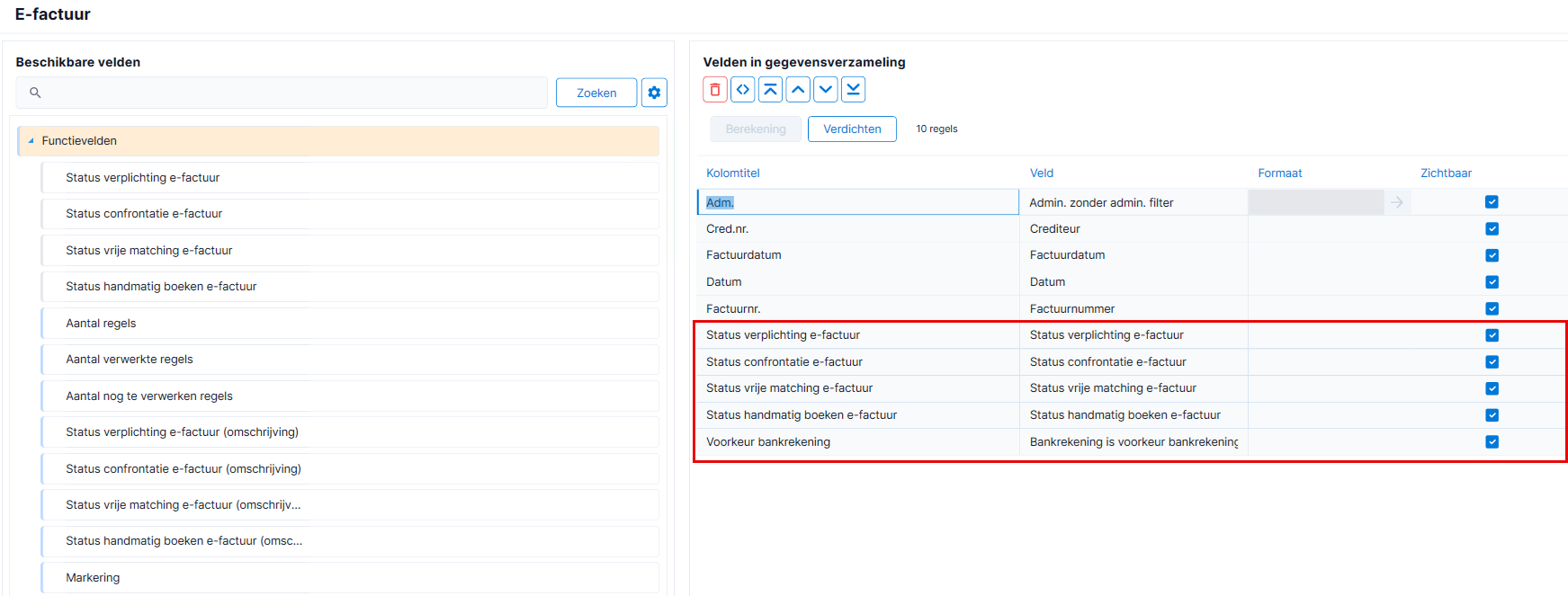This screenshot has width=1568, height=596.
Task: Move selected field to bottom
Action: click(x=854, y=90)
